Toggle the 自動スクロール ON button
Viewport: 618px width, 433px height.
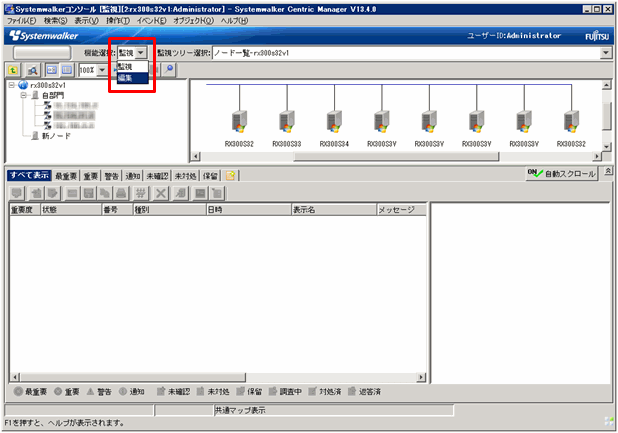(563, 174)
